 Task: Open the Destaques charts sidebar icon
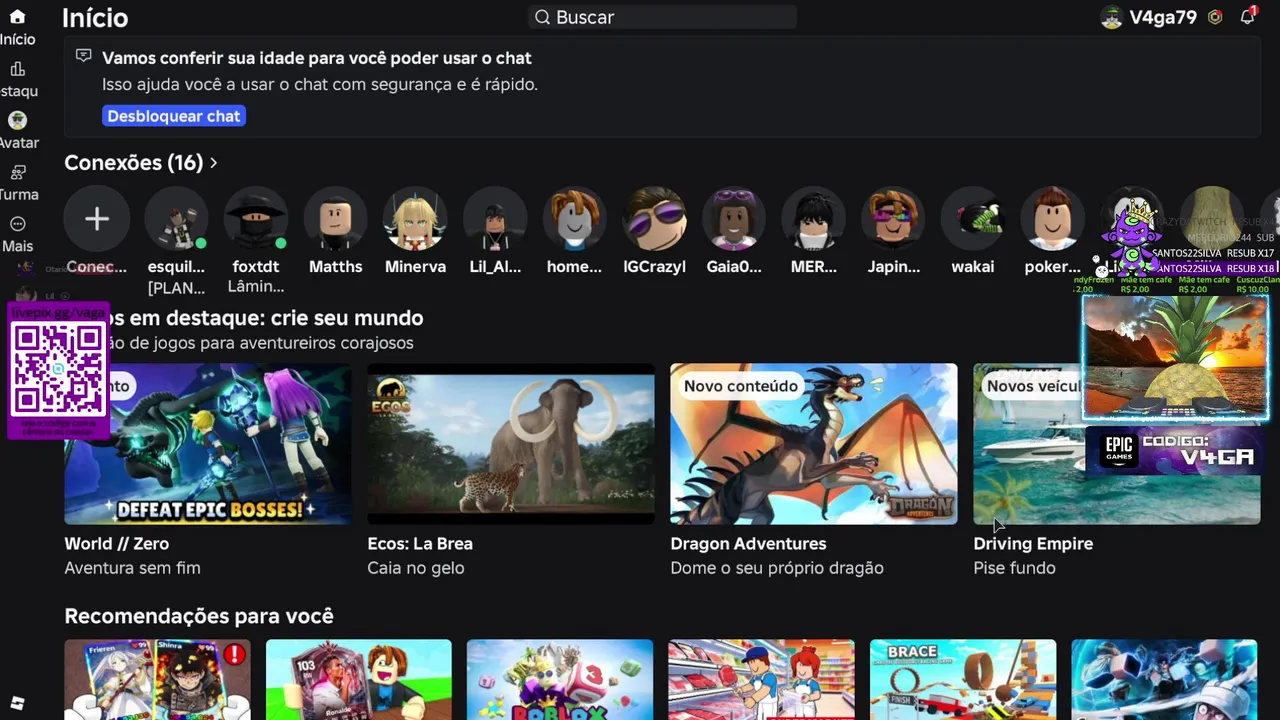17,69
